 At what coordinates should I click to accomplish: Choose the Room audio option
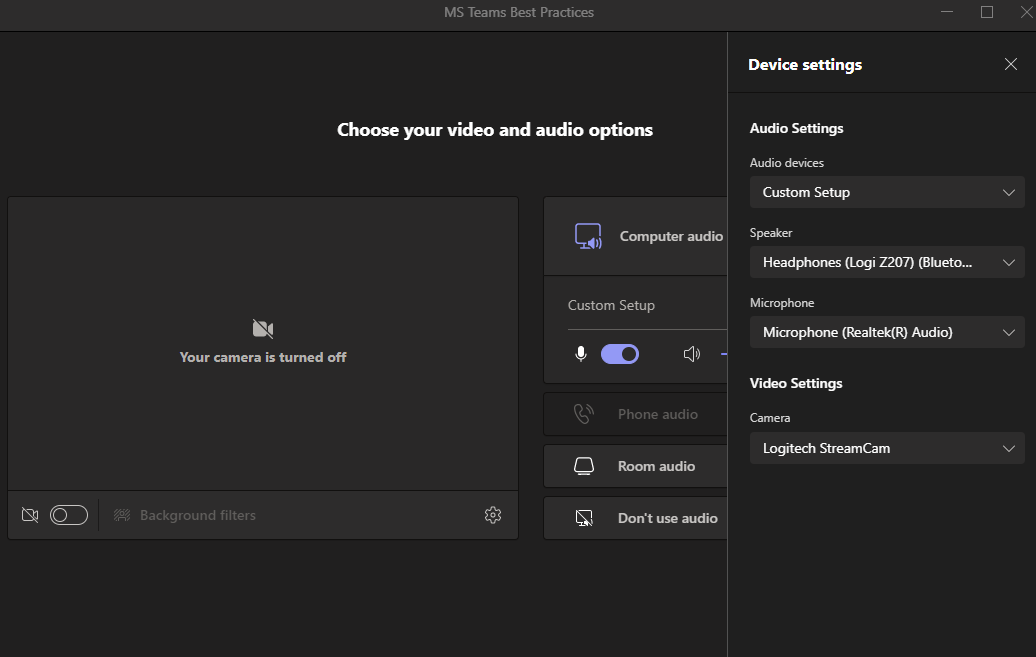point(636,466)
